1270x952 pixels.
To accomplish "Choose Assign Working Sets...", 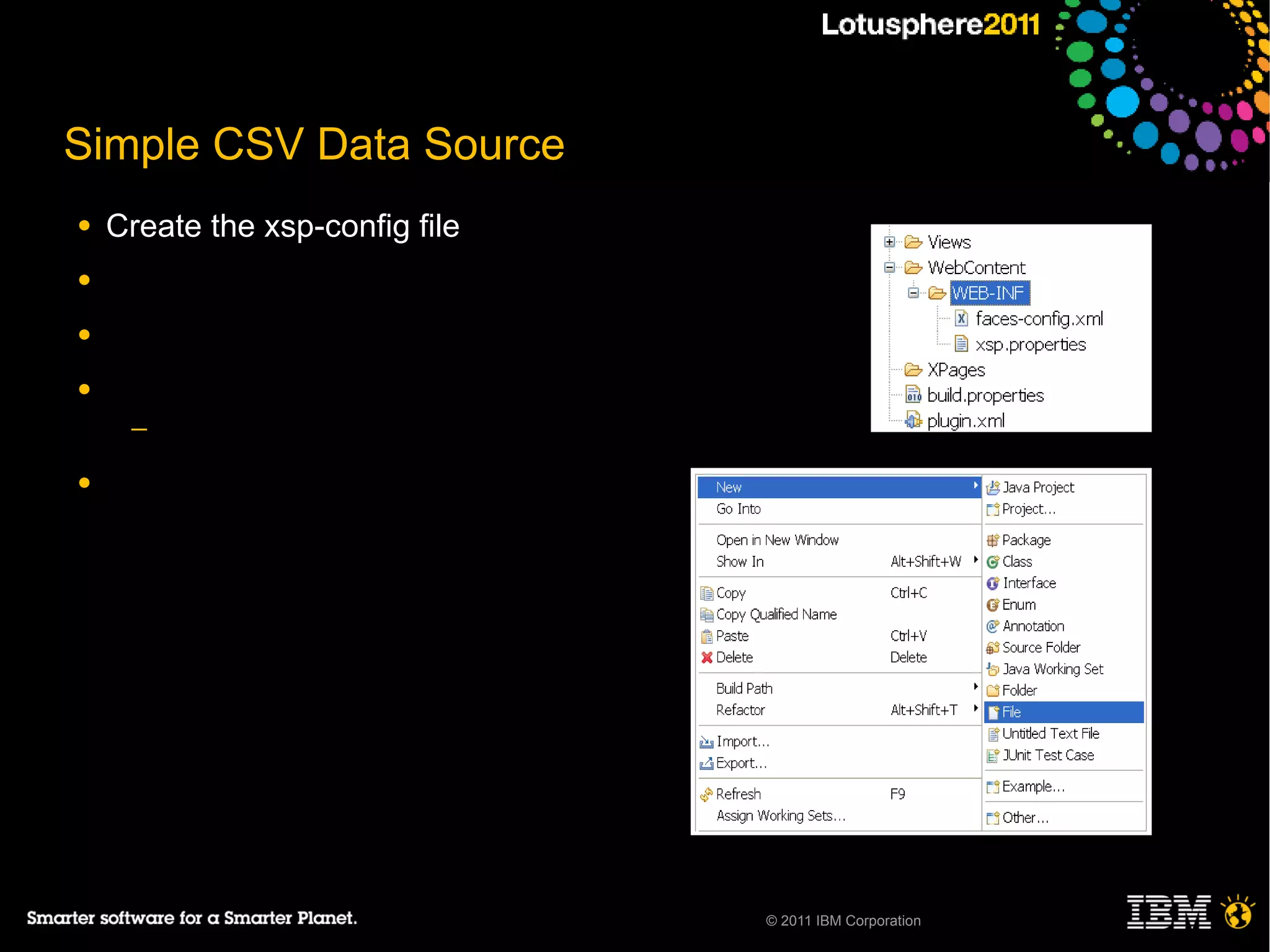I will pyautogui.click(x=839, y=816).
